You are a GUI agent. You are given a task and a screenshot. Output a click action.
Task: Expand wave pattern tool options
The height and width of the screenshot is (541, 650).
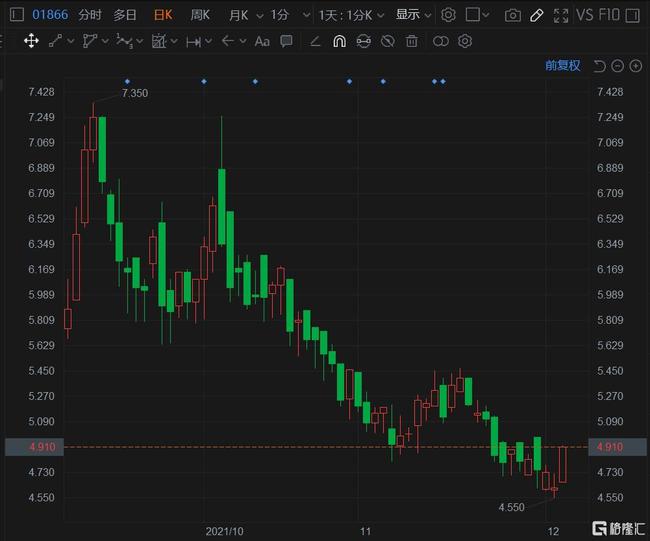click(139, 41)
